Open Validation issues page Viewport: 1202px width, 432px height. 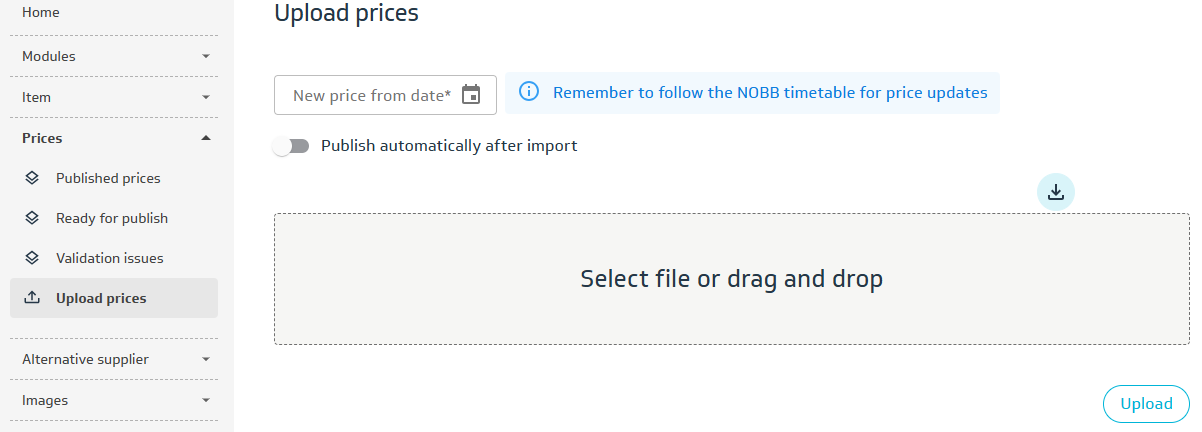[110, 258]
